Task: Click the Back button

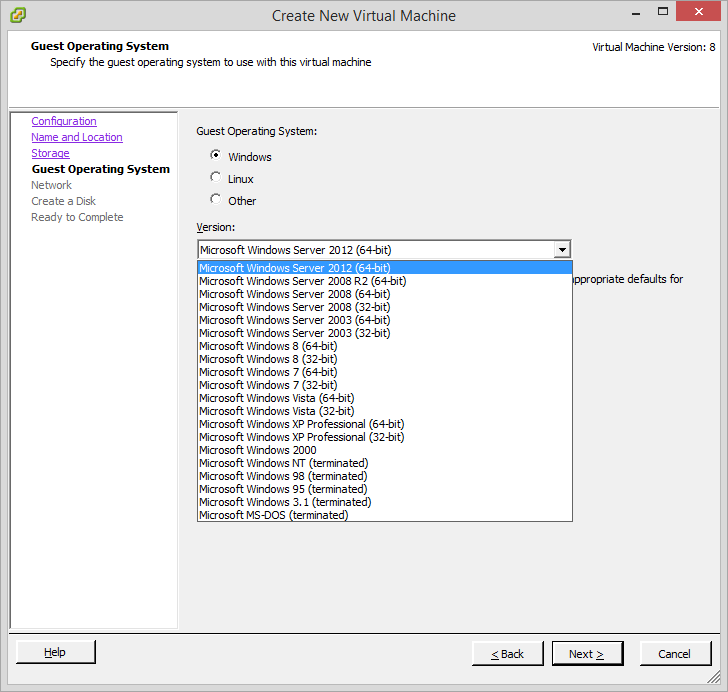Action: click(x=508, y=654)
